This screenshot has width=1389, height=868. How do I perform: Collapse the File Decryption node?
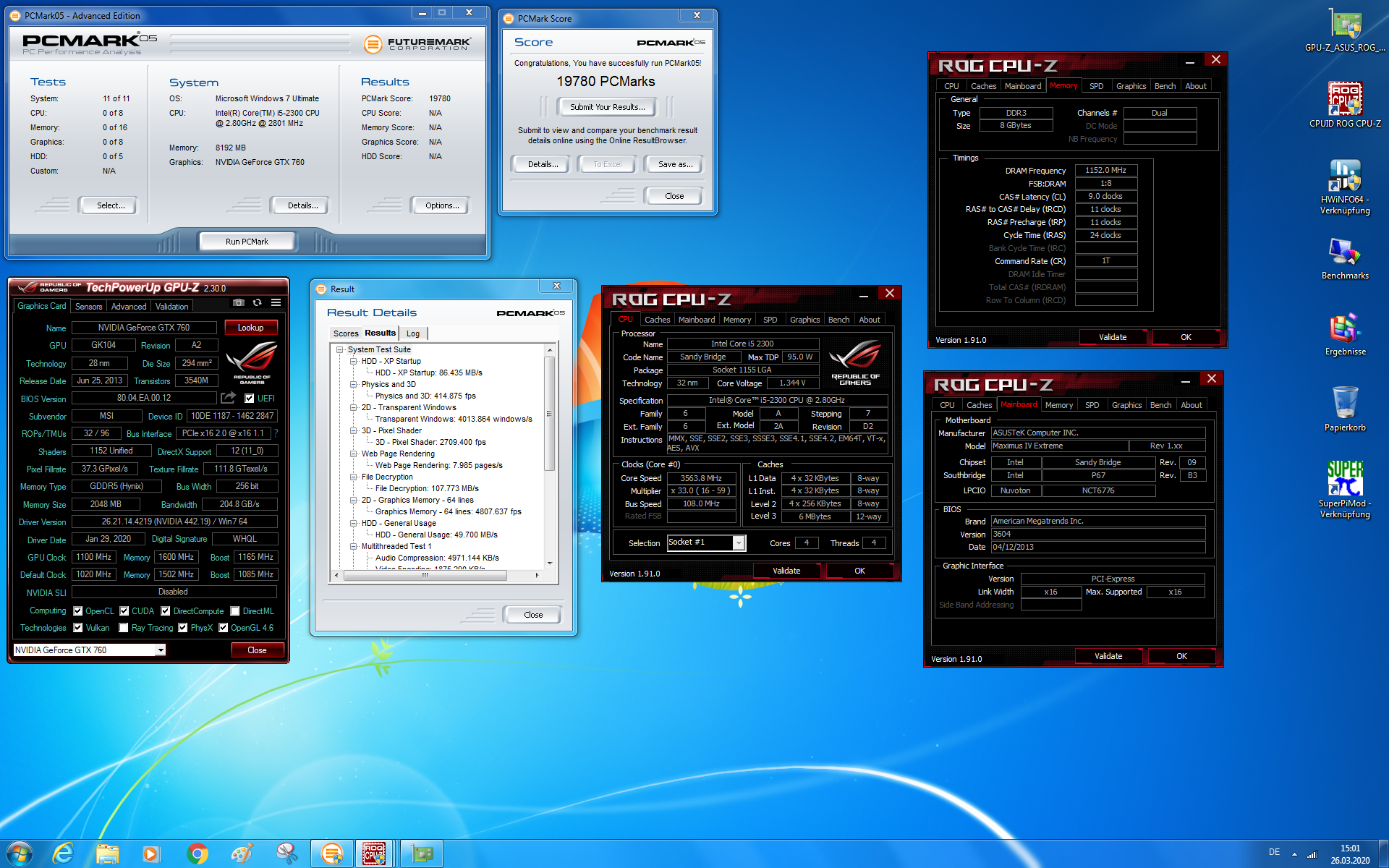click(x=354, y=477)
